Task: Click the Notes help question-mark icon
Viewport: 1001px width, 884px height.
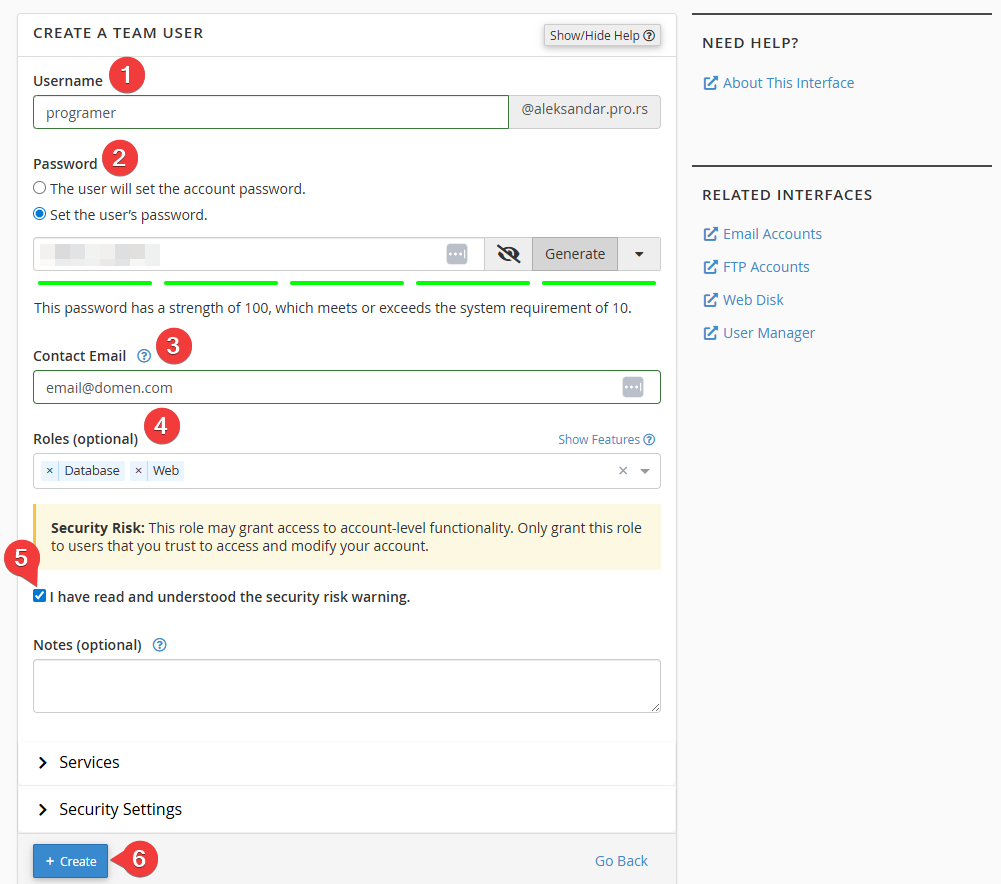Action: [x=159, y=645]
